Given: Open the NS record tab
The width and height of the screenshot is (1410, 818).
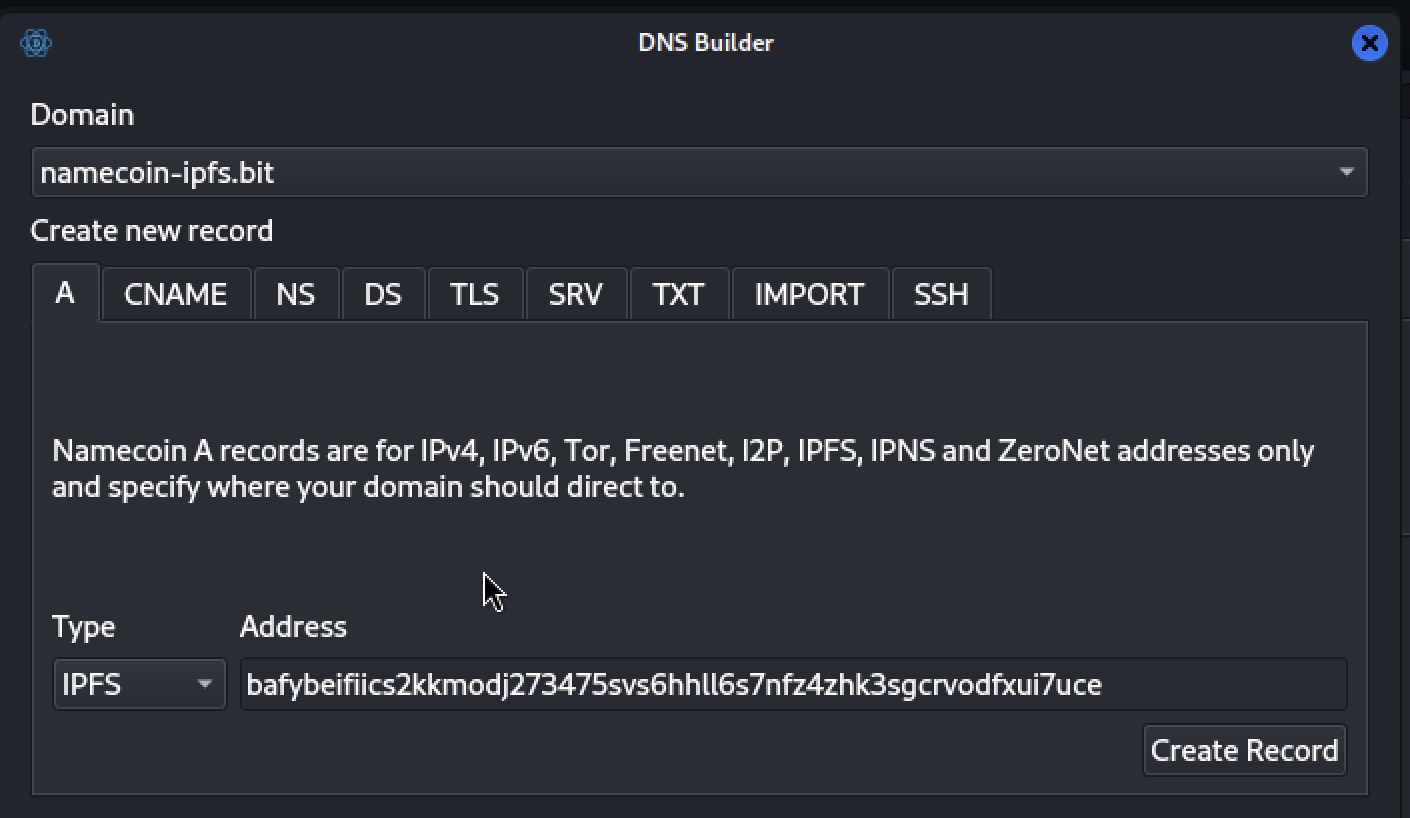Looking at the screenshot, I should click(x=295, y=294).
